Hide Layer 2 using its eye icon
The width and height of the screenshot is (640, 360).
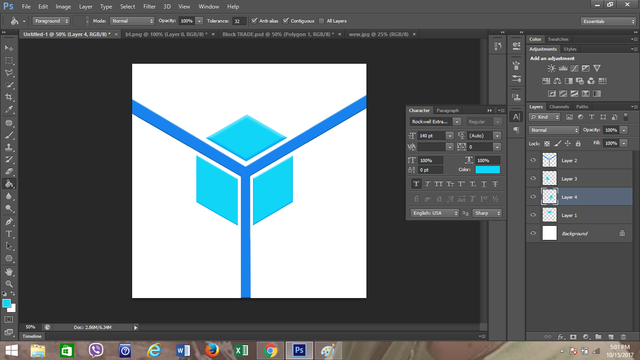(x=533, y=160)
